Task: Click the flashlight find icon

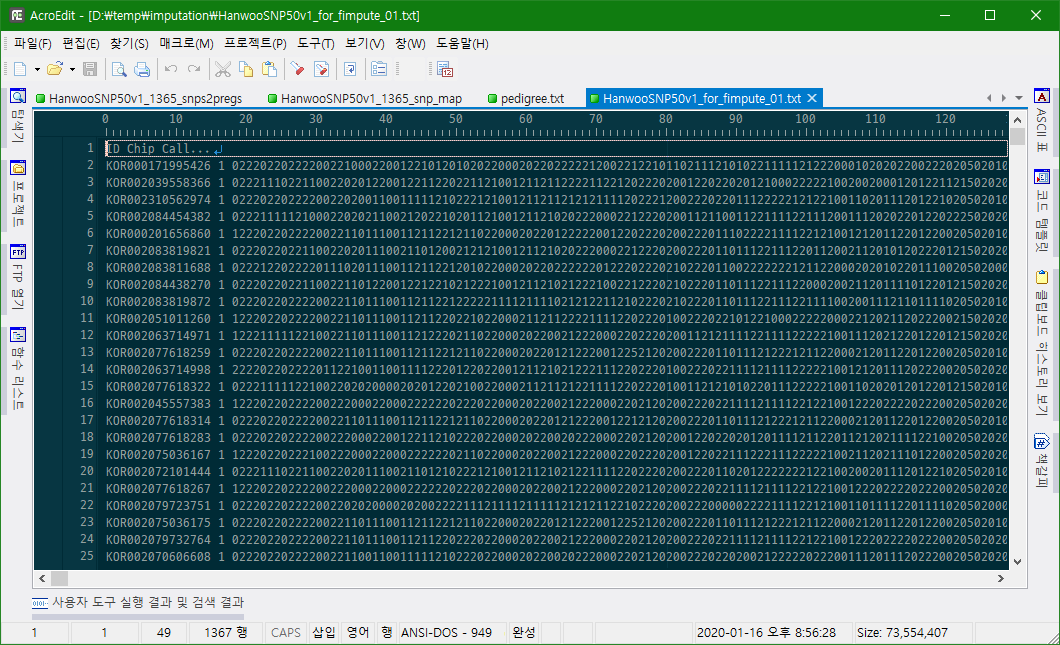Action: coord(297,69)
